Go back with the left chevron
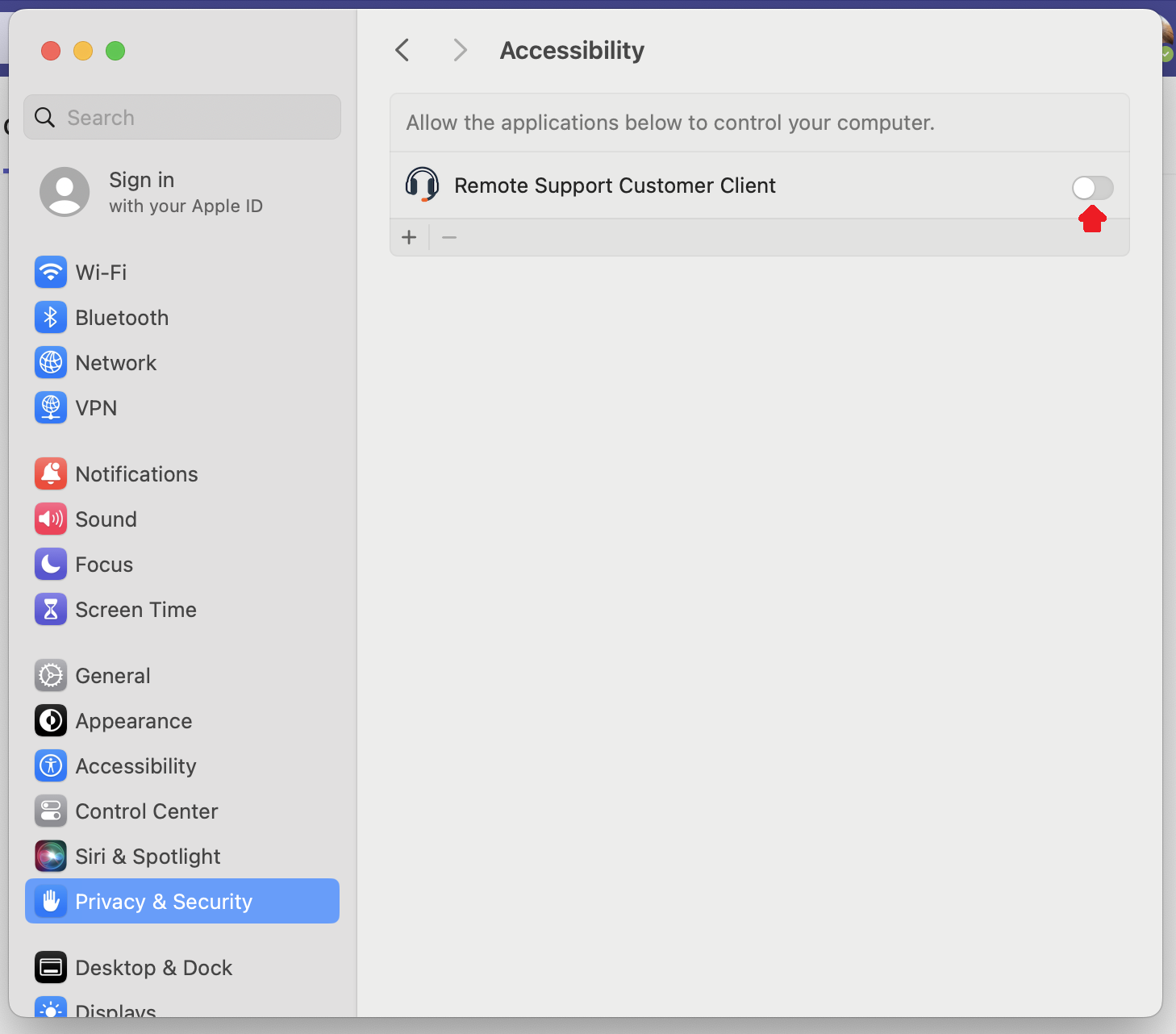This screenshot has width=1176, height=1034. pyautogui.click(x=402, y=50)
